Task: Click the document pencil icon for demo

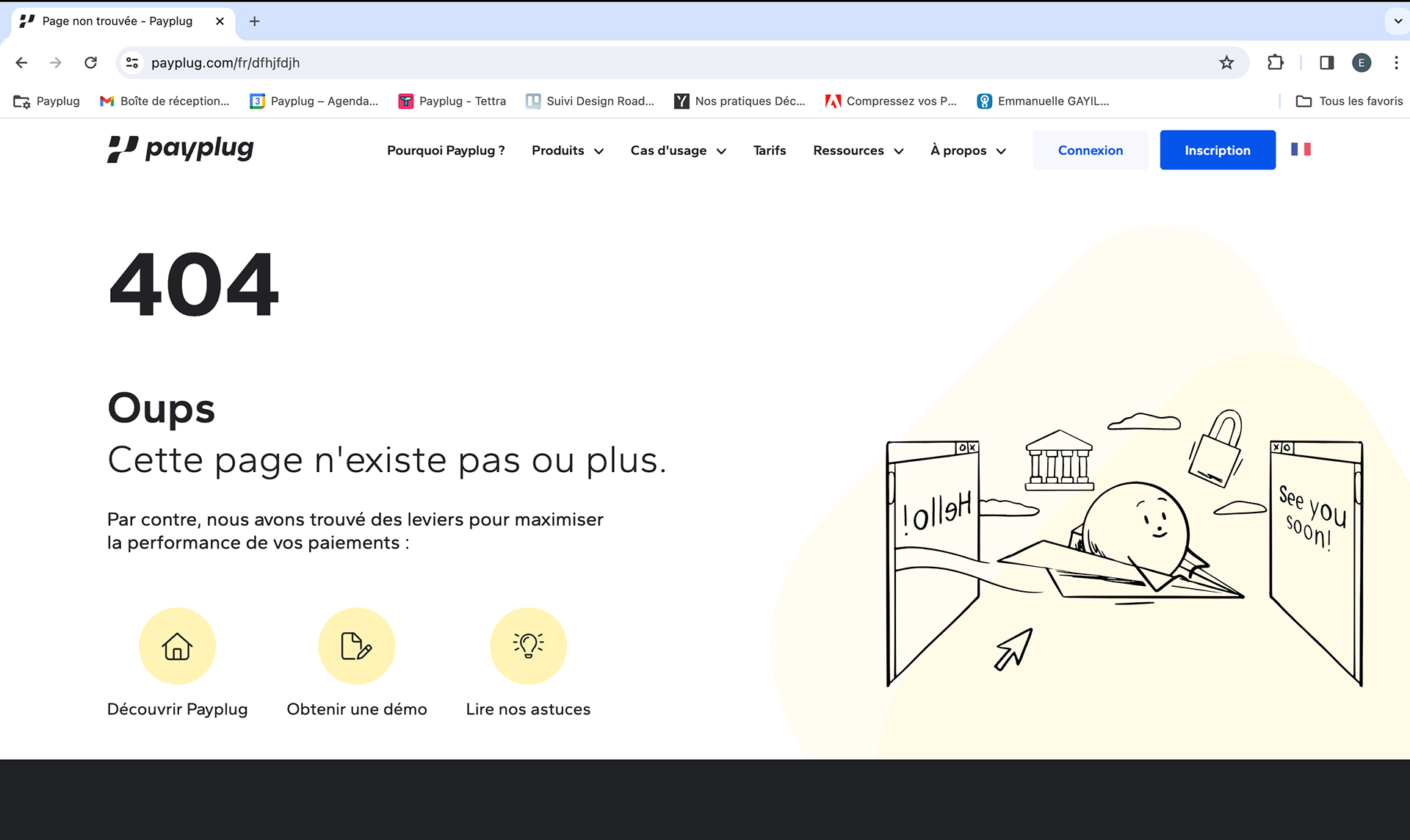Action: 356,646
